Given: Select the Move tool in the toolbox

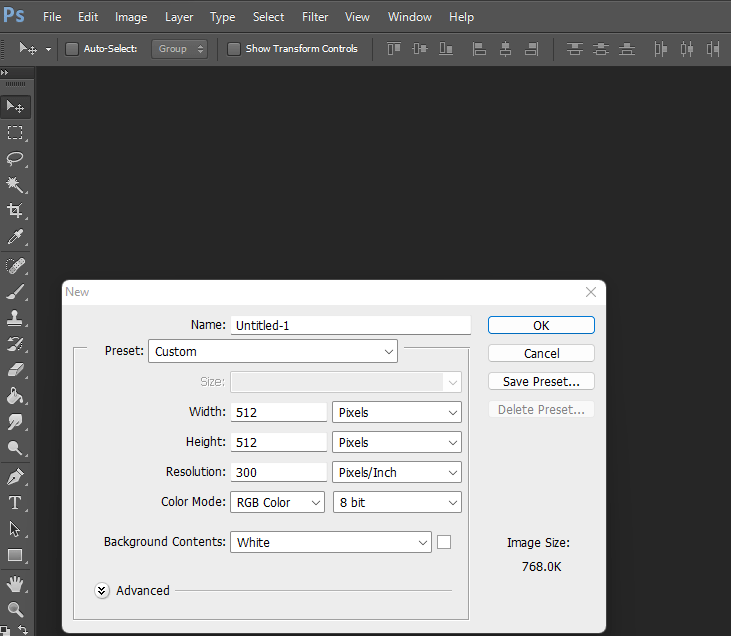Looking at the screenshot, I should coord(15,107).
